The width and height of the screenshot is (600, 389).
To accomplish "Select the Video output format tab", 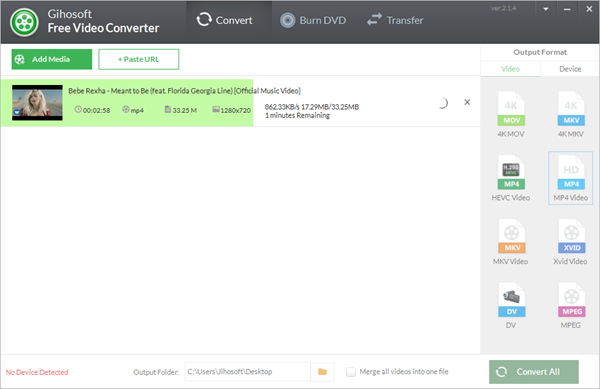I will tap(510, 69).
